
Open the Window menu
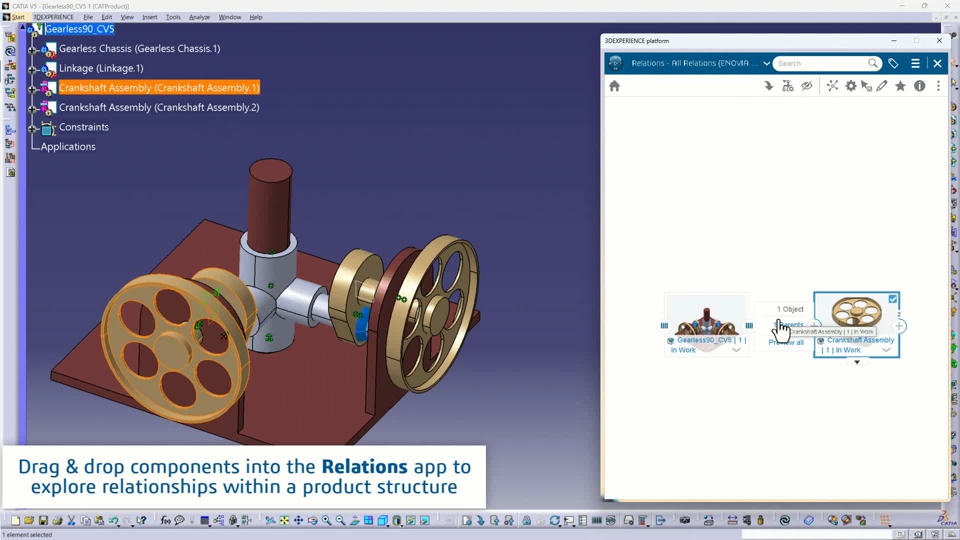pos(230,17)
